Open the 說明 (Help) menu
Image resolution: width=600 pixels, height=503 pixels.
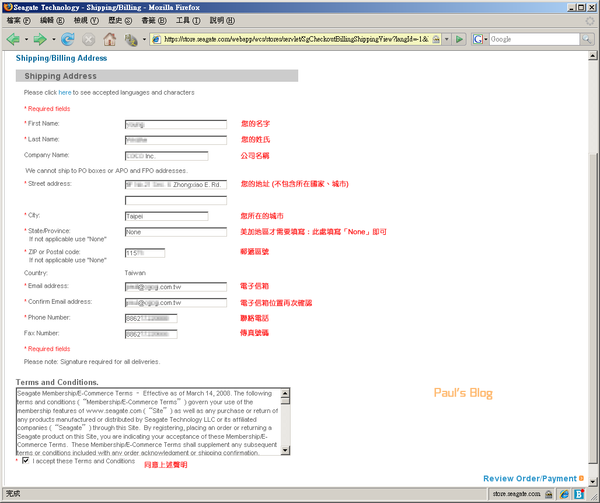(222, 21)
